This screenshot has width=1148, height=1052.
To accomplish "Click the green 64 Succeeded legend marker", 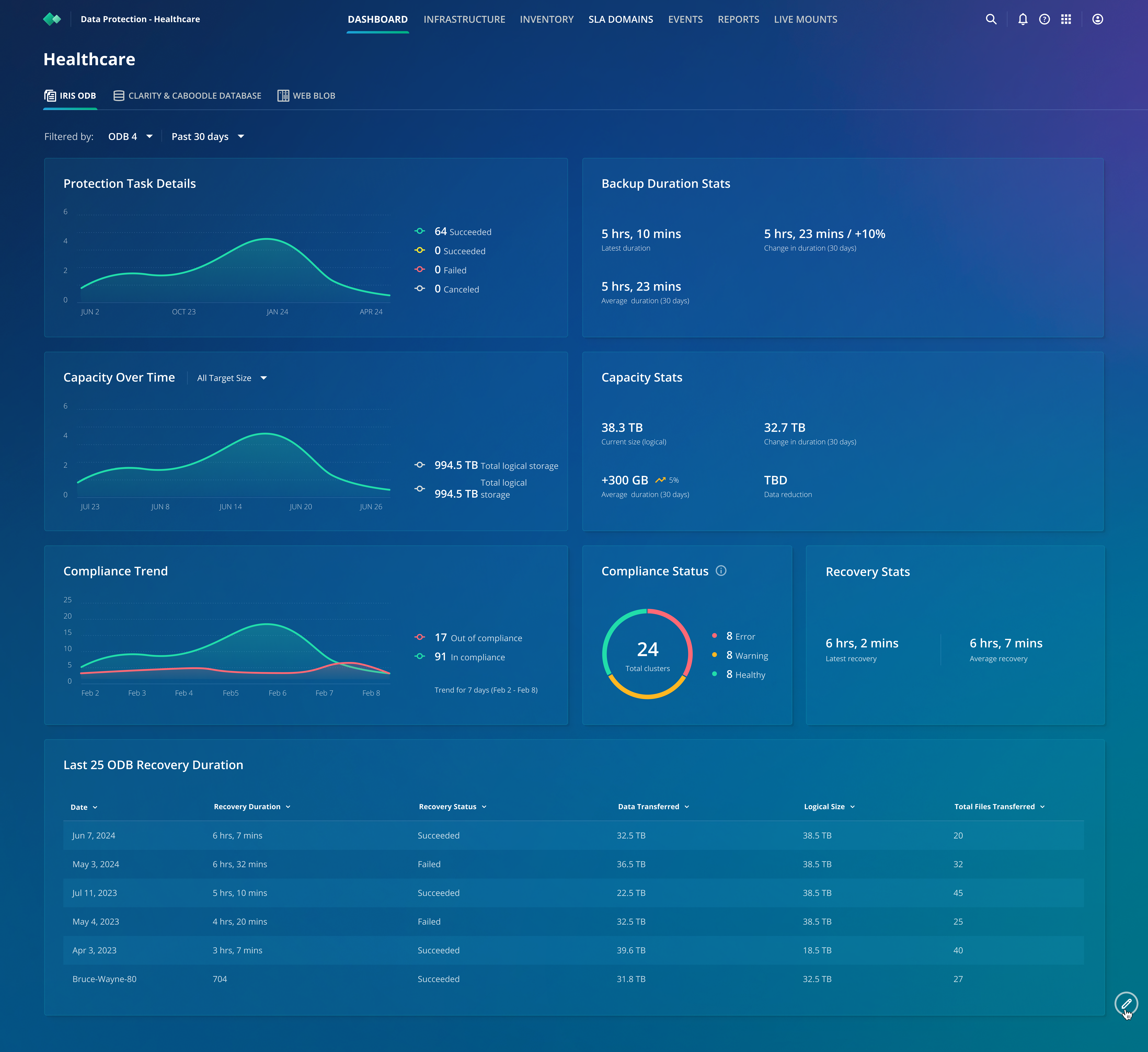I will (x=420, y=231).
